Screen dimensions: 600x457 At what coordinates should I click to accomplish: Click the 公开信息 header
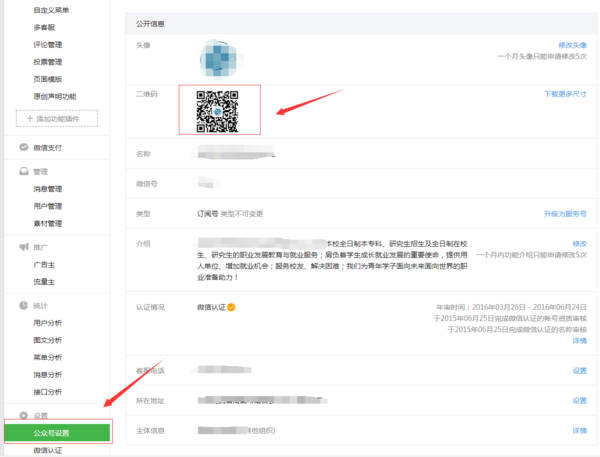pos(150,24)
